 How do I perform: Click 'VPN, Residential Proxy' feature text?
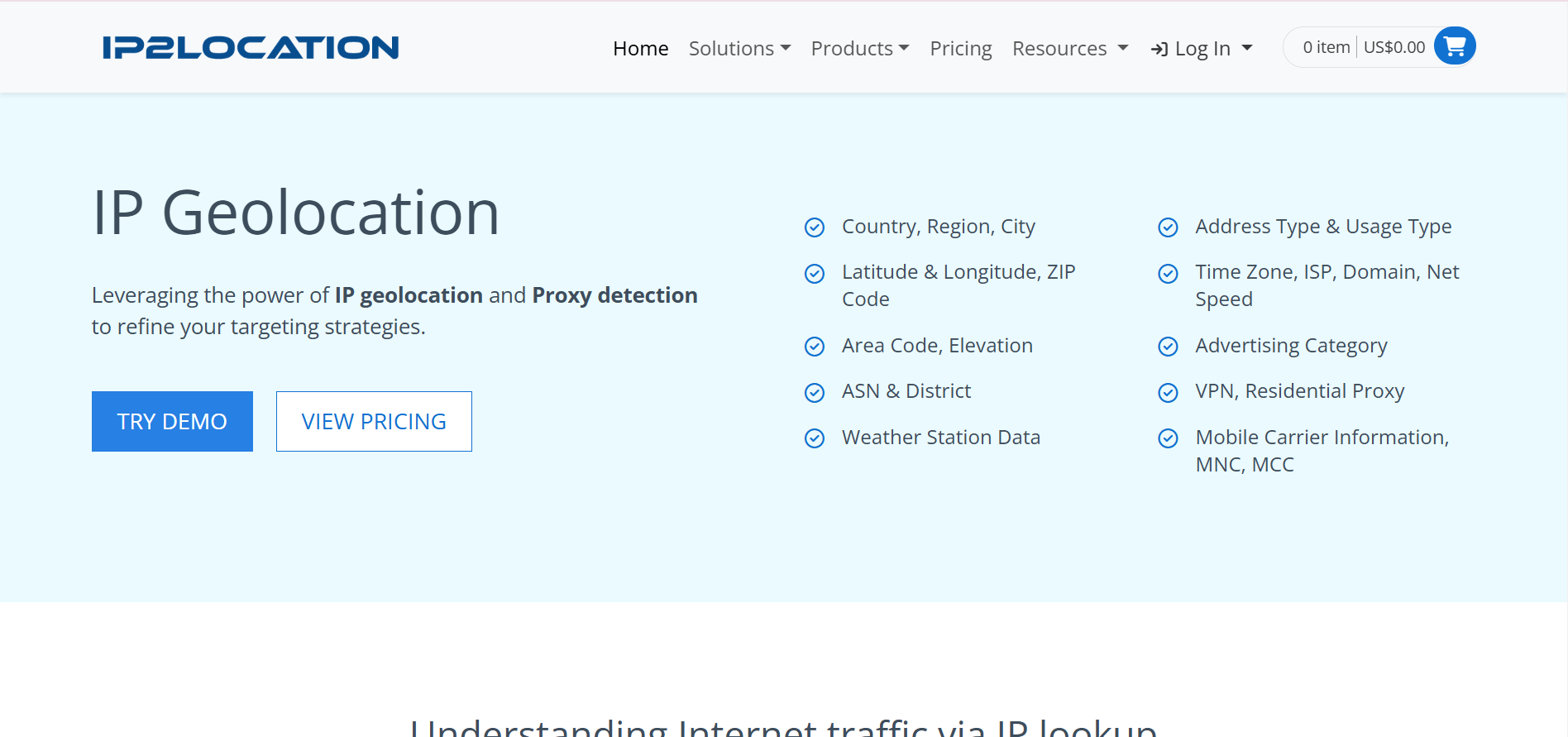pos(1300,391)
